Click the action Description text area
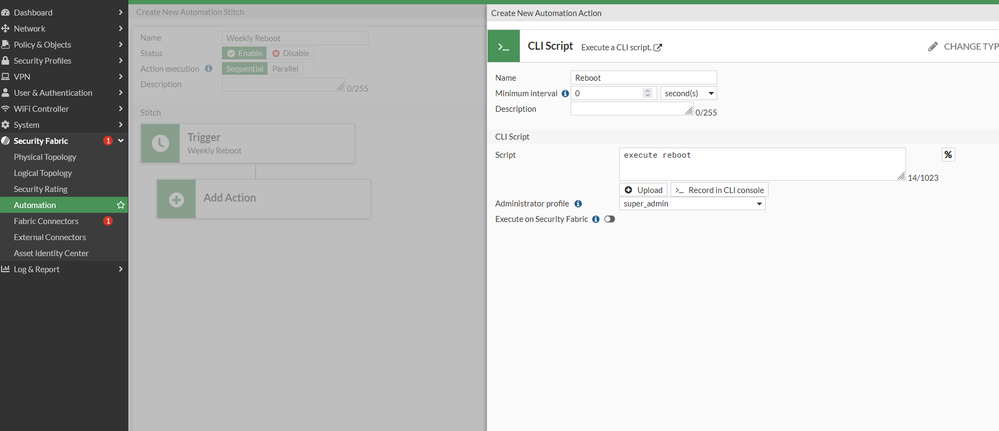The width and height of the screenshot is (999, 431). (632, 109)
